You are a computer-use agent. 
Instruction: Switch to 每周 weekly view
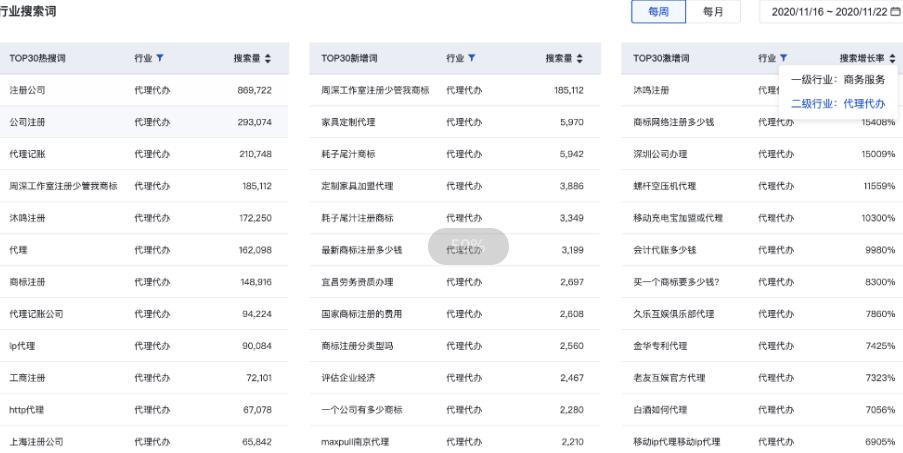point(658,11)
